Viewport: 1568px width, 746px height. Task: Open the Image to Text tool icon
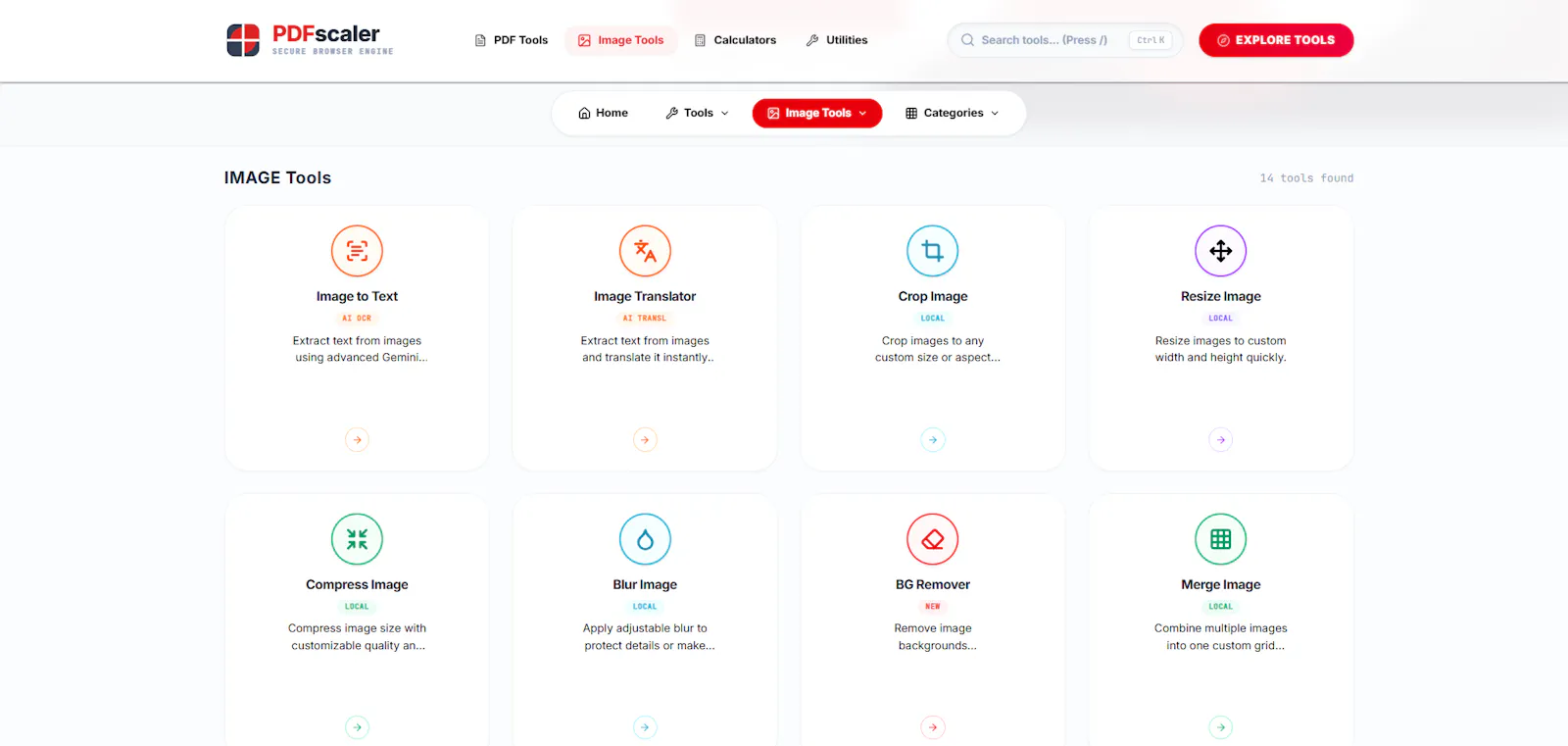point(357,251)
